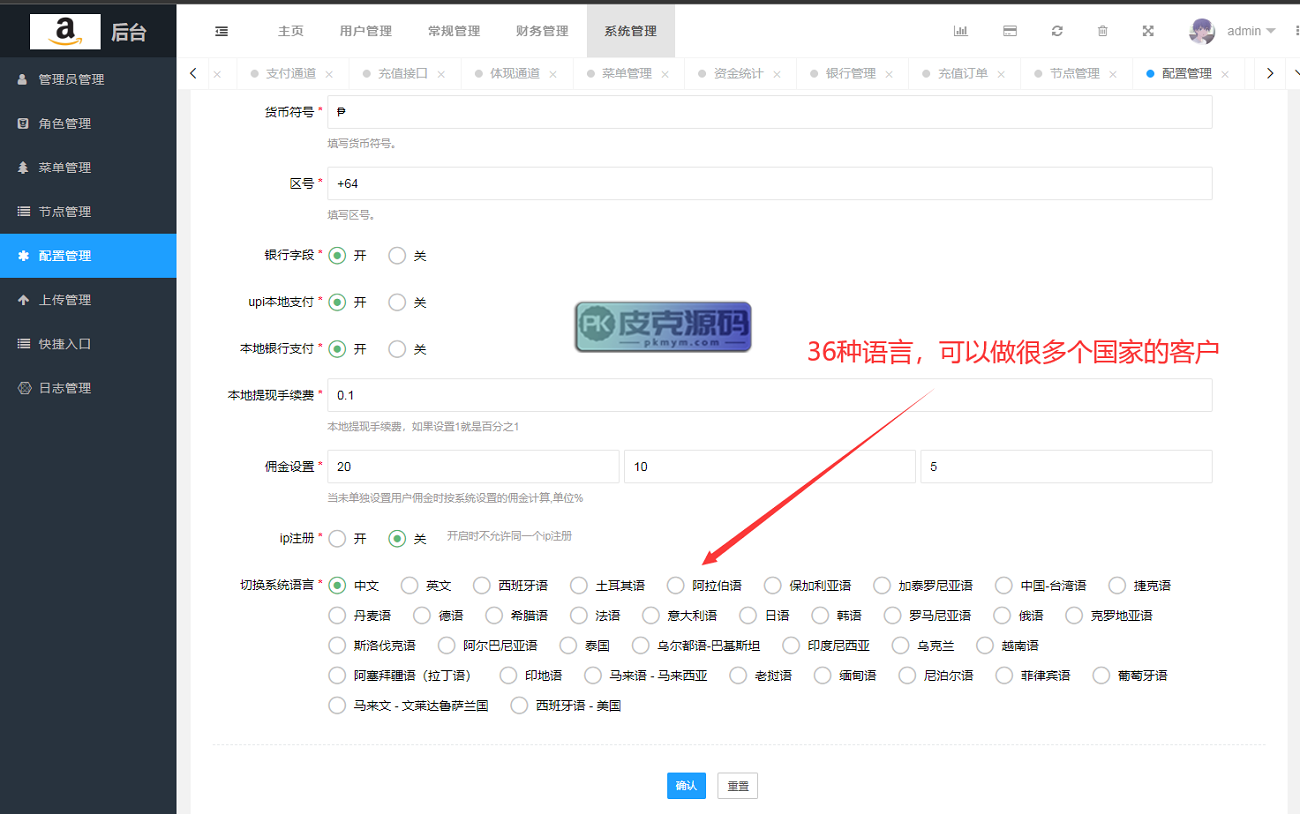Turn off 银行字段 by selecting 关
Viewport: 1300px width, 814px height.
click(397, 256)
